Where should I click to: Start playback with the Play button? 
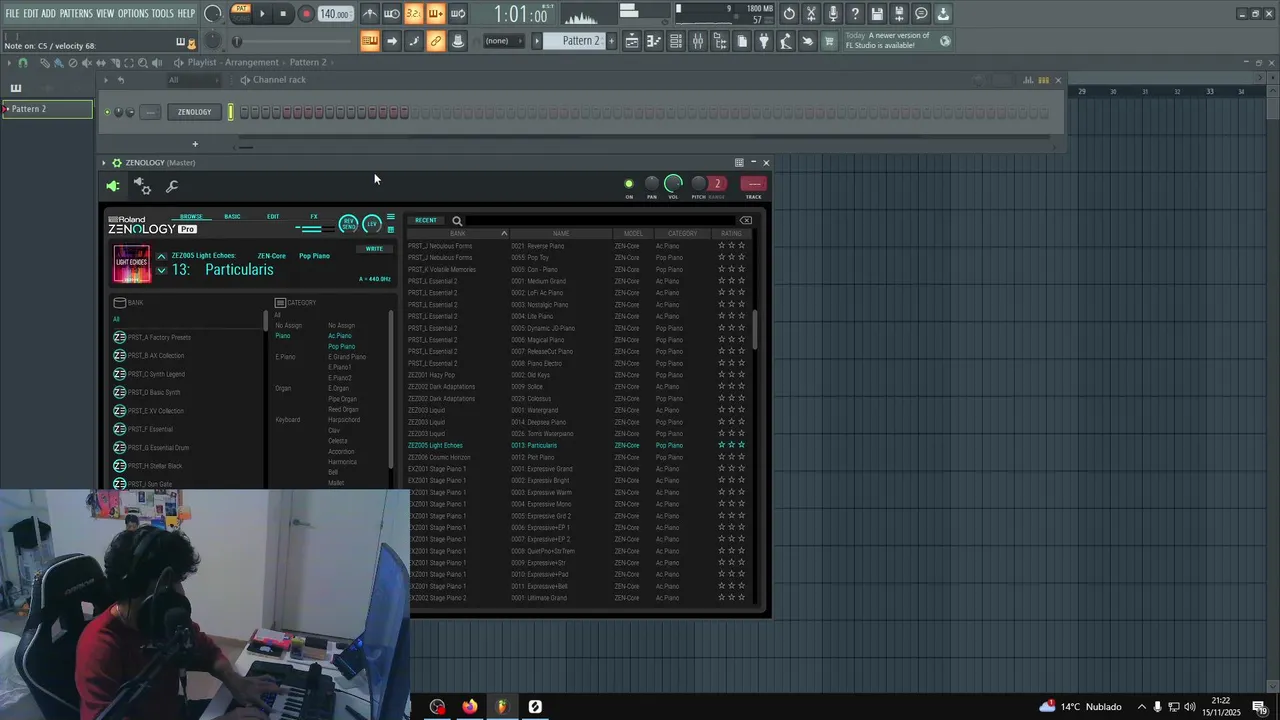(x=262, y=14)
